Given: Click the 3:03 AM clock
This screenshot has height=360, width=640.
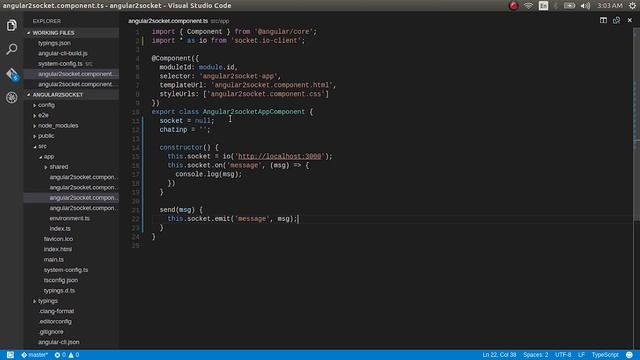Looking at the screenshot, I should (609, 6).
